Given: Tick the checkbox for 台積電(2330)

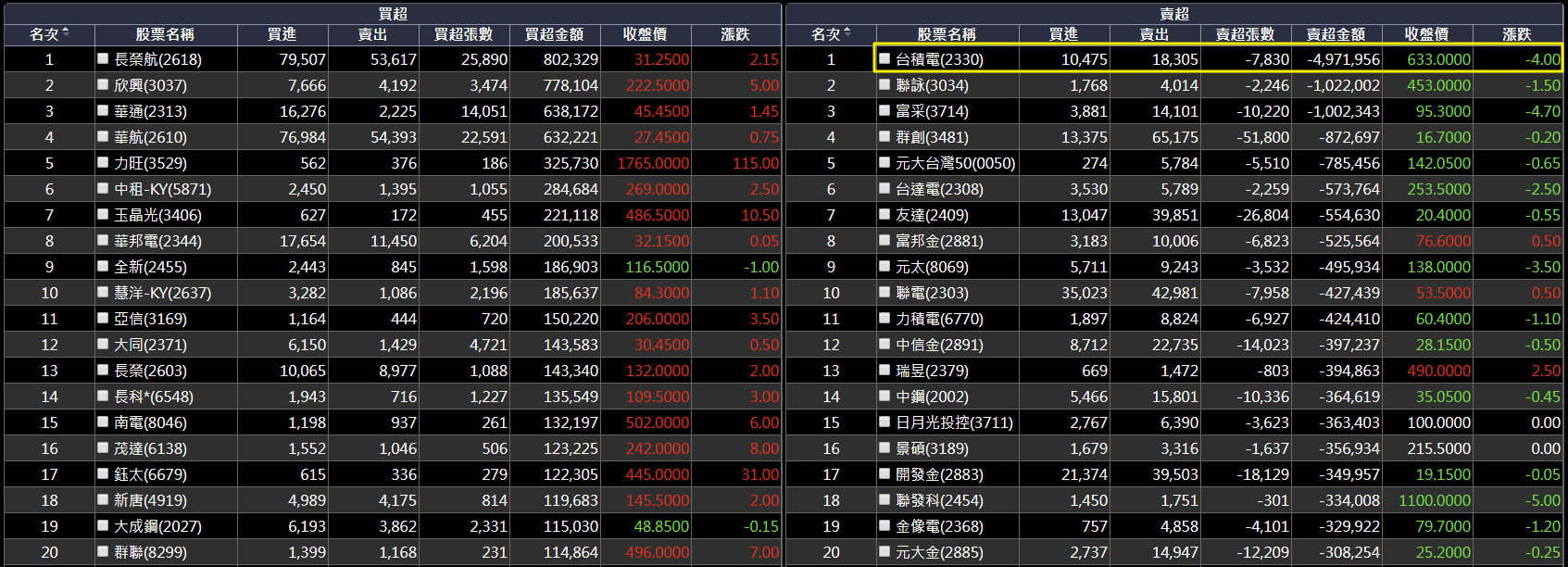Looking at the screenshot, I should click(x=884, y=58).
